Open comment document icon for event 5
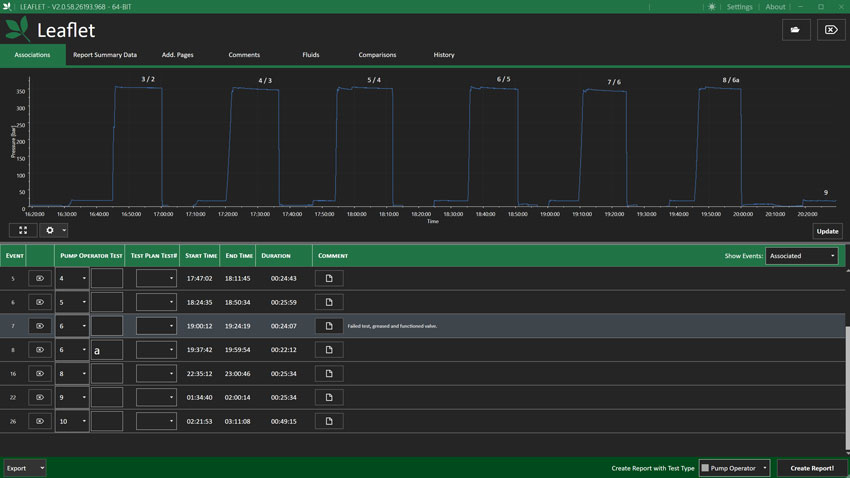 (329, 278)
